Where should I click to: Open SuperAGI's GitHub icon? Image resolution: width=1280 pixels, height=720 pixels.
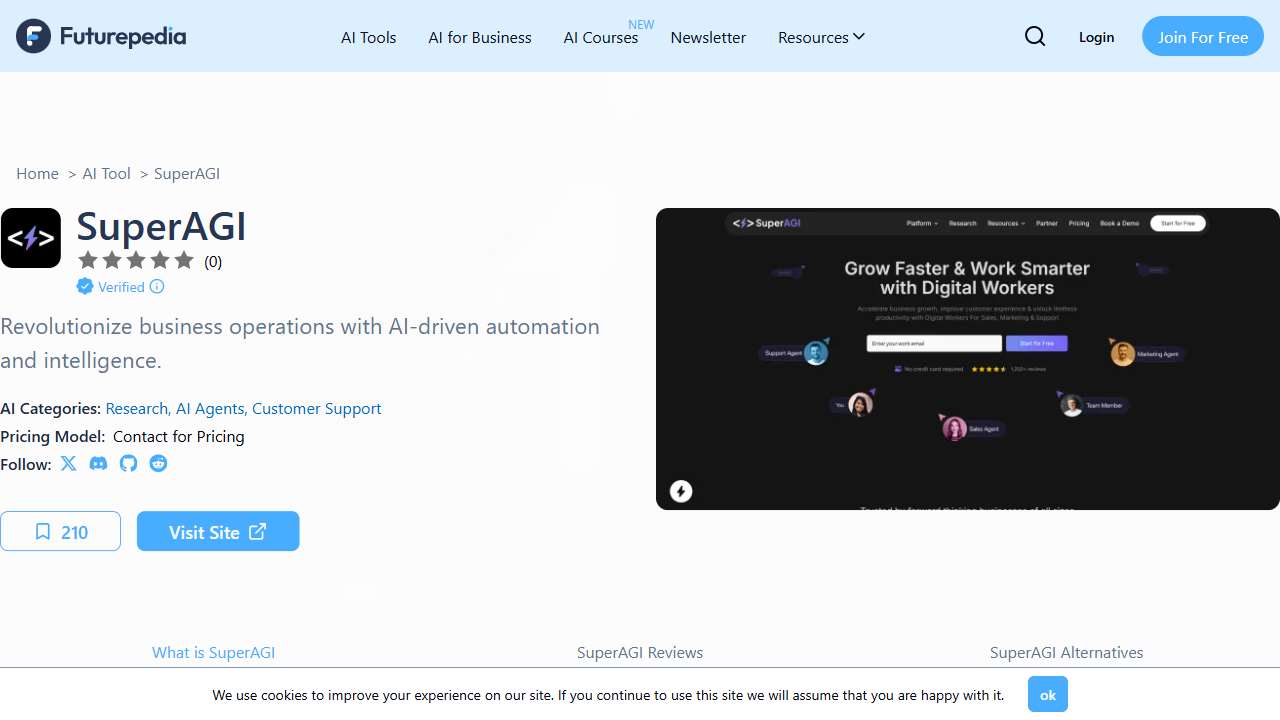[128, 464]
